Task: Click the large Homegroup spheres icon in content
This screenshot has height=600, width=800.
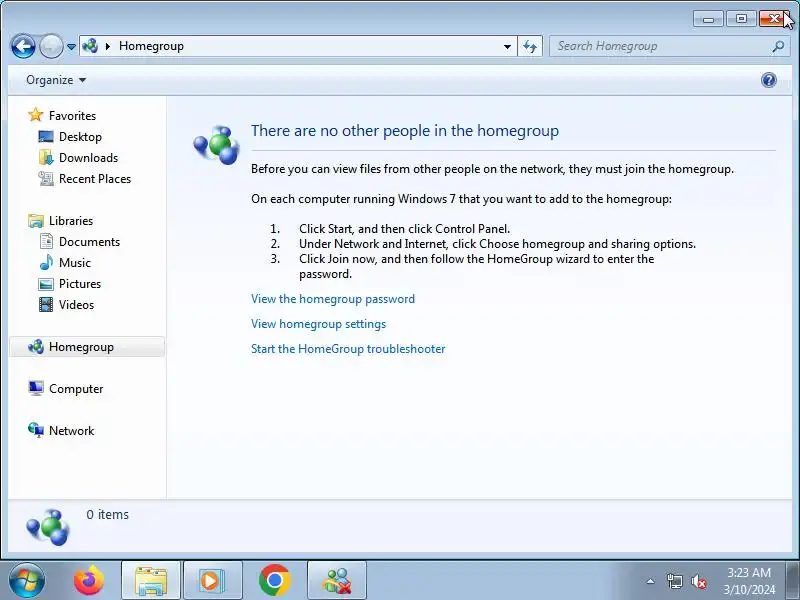Action: [x=217, y=145]
